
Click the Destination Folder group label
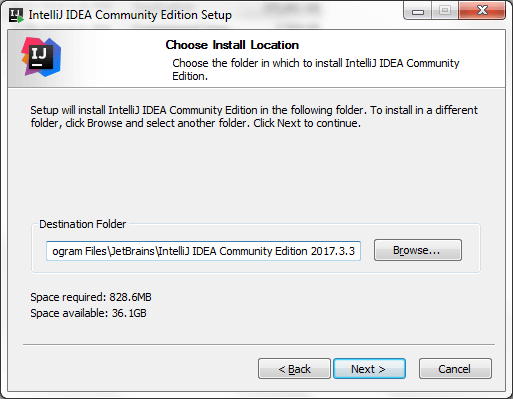pos(83,224)
